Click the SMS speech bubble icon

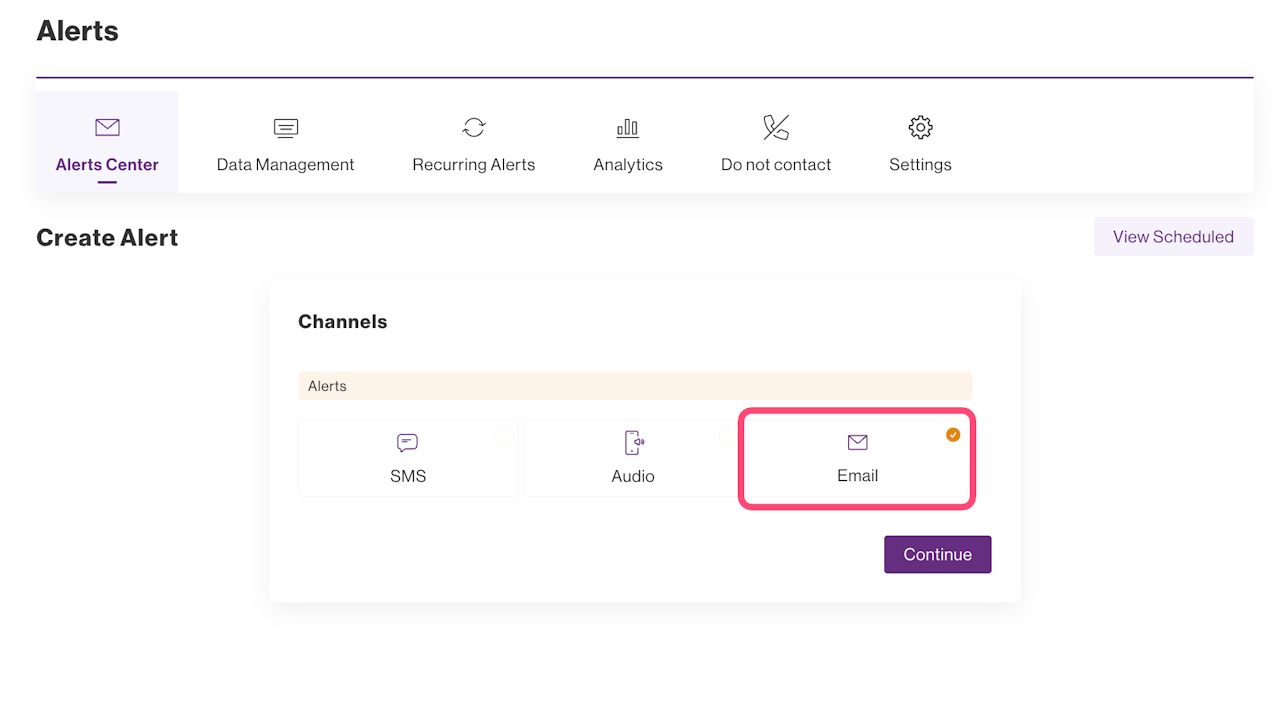(408, 443)
